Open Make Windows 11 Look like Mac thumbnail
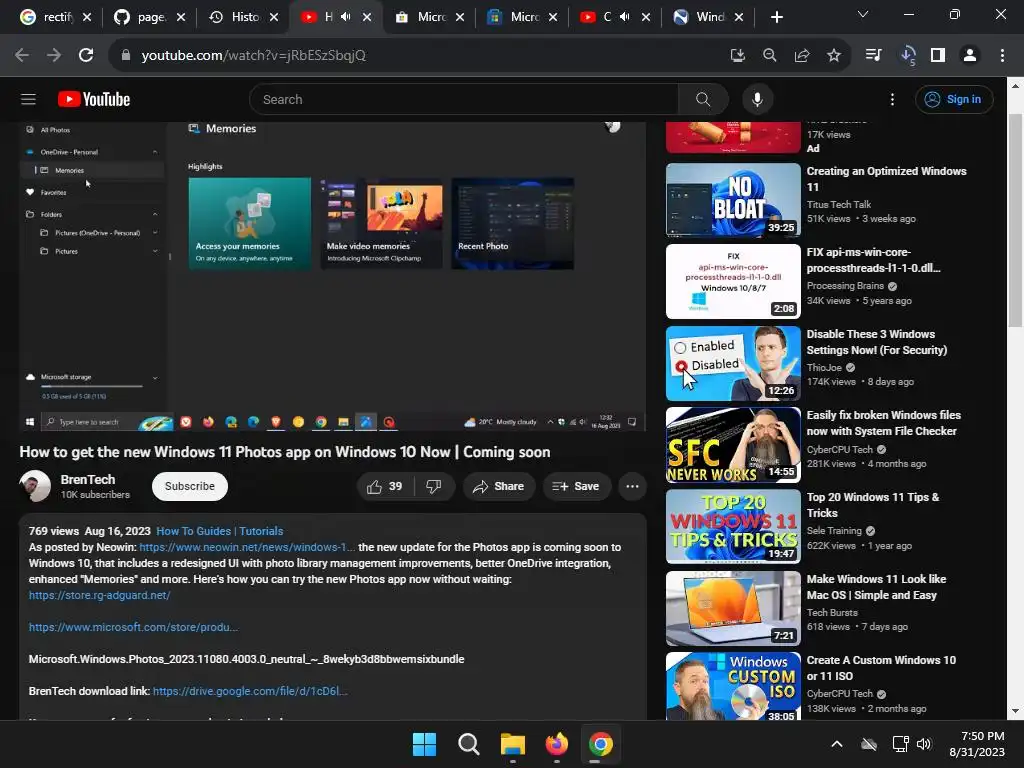This screenshot has height=768, width=1024. [733, 608]
